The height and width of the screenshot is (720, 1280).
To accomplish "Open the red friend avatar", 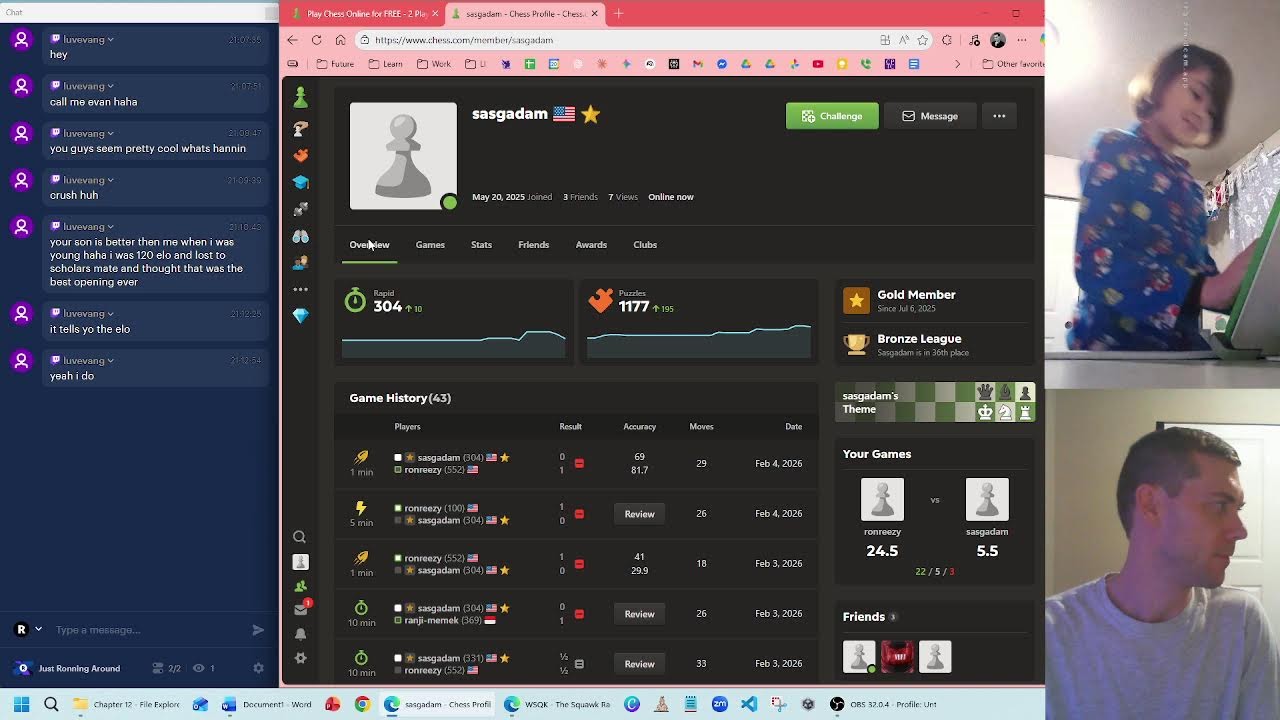I will (897, 656).
